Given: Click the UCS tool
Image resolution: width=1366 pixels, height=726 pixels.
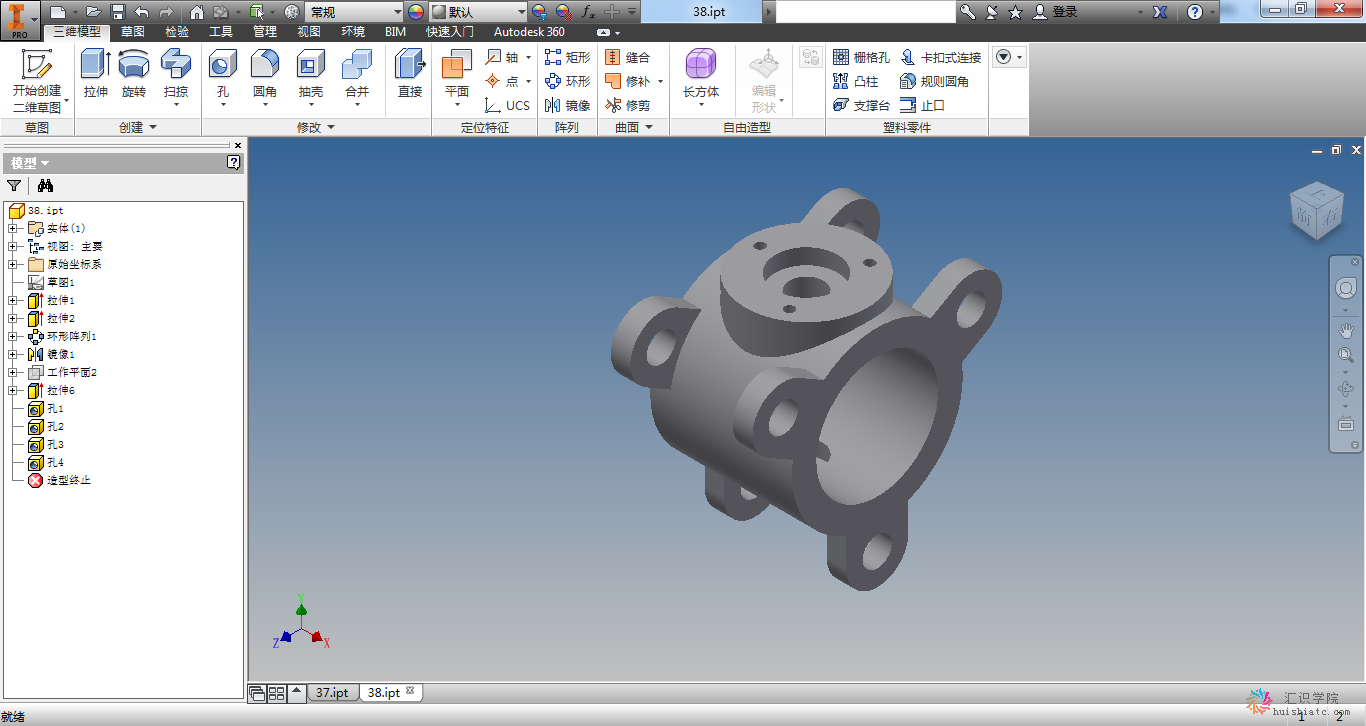Looking at the screenshot, I should (x=507, y=105).
